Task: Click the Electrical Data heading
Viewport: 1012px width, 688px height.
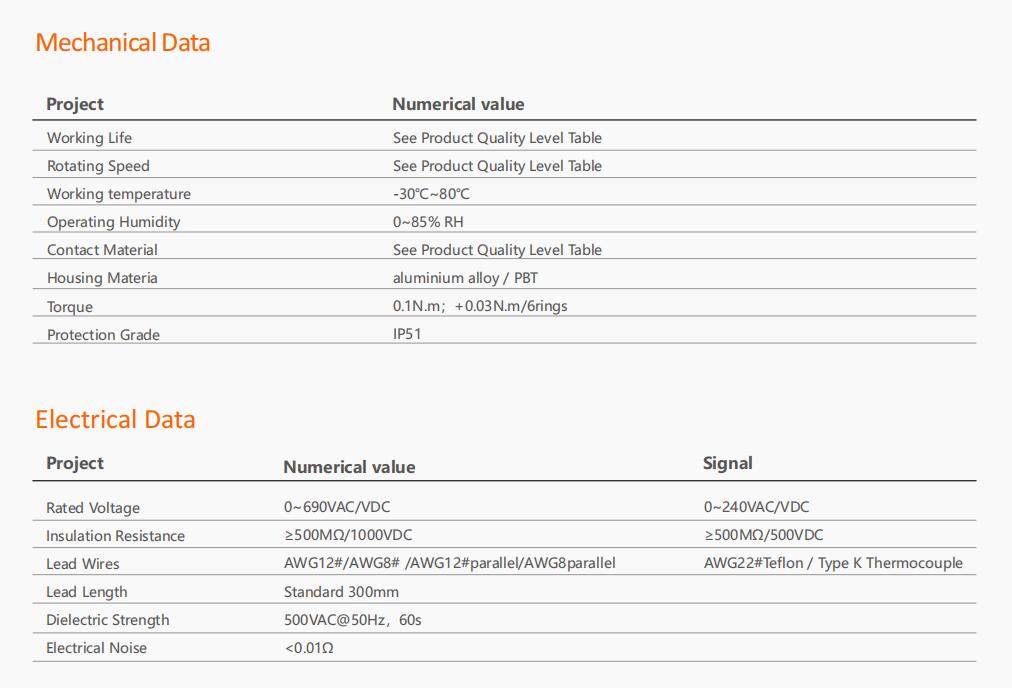Action: pos(115,420)
